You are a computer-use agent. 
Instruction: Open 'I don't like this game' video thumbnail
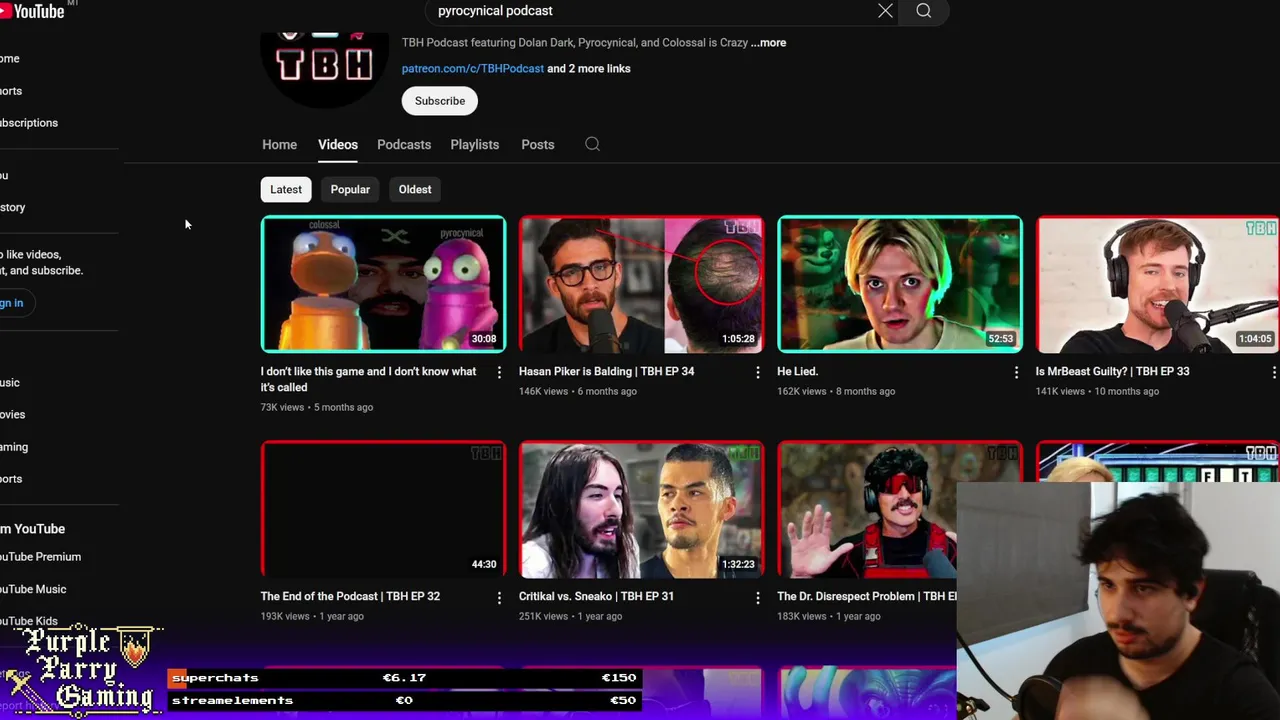point(383,284)
